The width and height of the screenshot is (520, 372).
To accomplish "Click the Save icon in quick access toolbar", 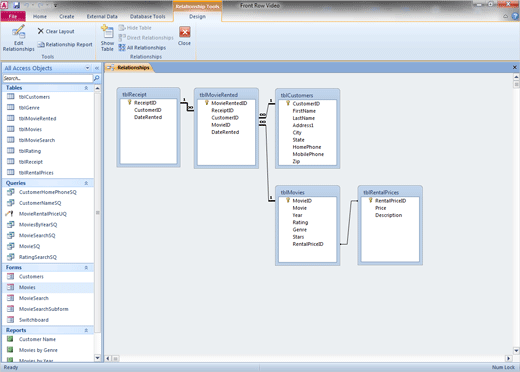I will click(x=16, y=5).
